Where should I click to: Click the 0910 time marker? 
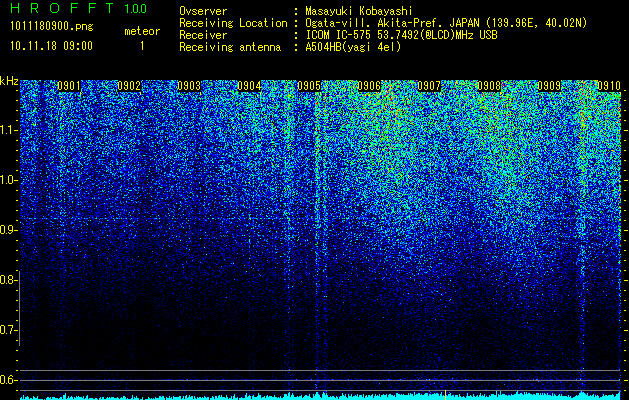[609, 86]
